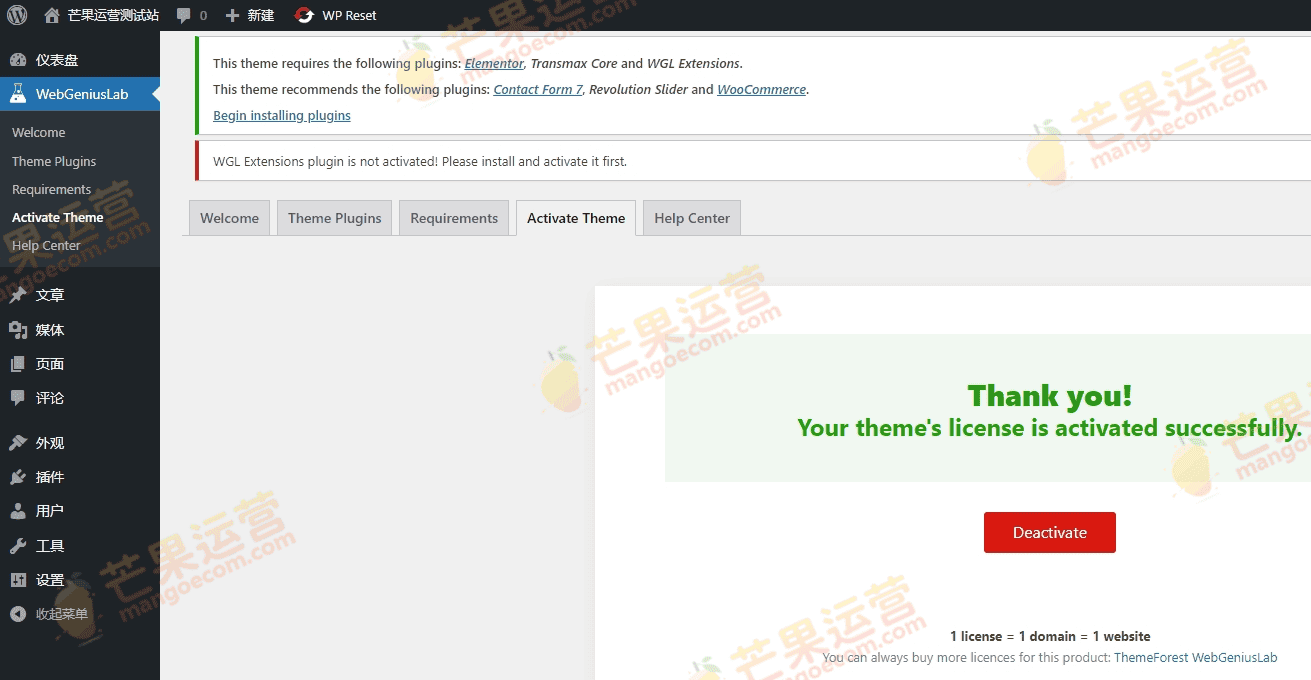Open the comments bubble icon in admin bar

(x=184, y=15)
